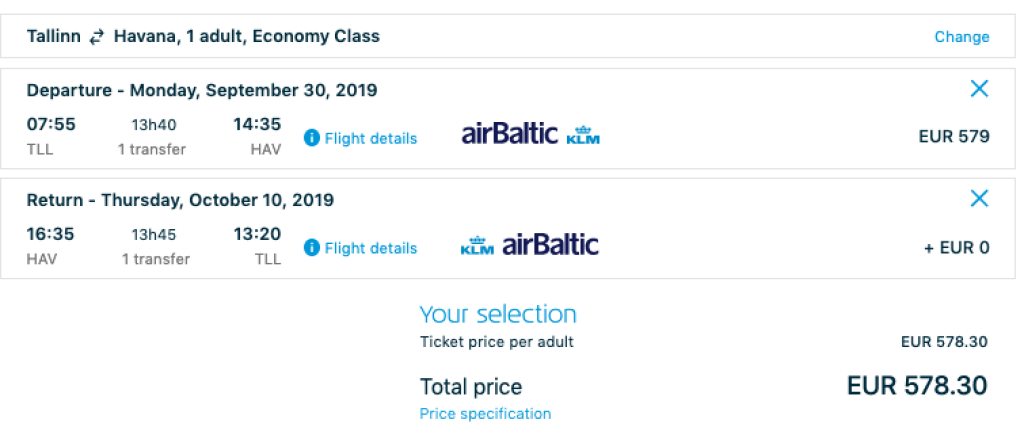Open Flight details for the return flight
This screenshot has width=1024, height=427.
tap(370, 248)
